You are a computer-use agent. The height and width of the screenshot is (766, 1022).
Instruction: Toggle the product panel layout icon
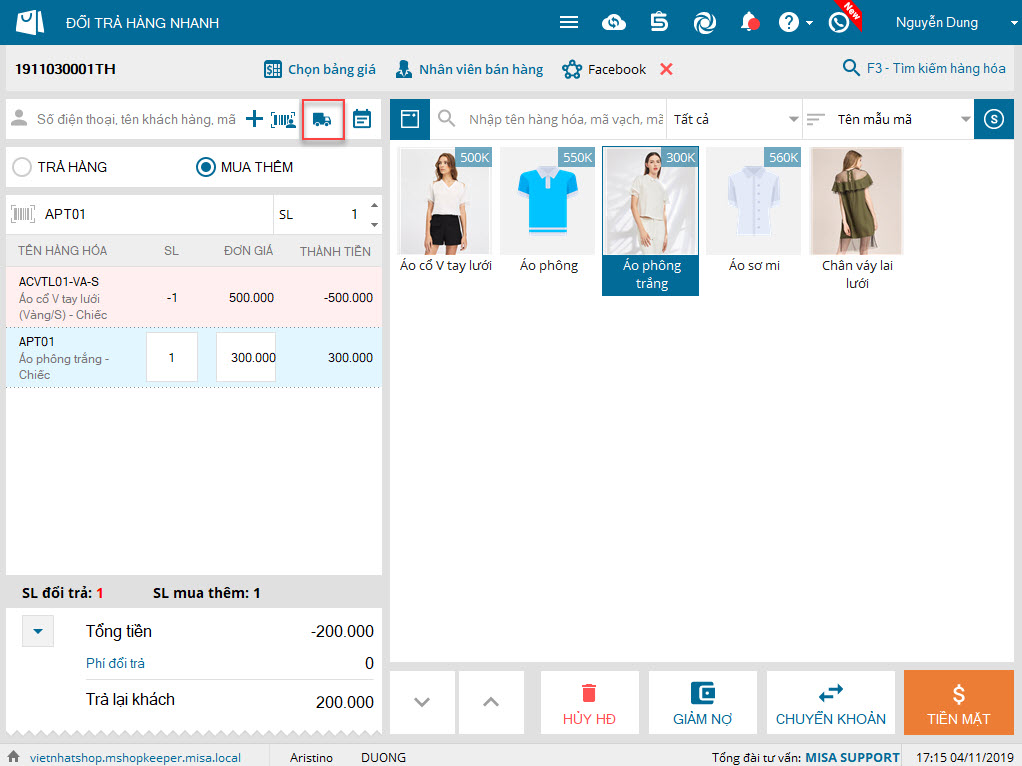tap(410, 119)
